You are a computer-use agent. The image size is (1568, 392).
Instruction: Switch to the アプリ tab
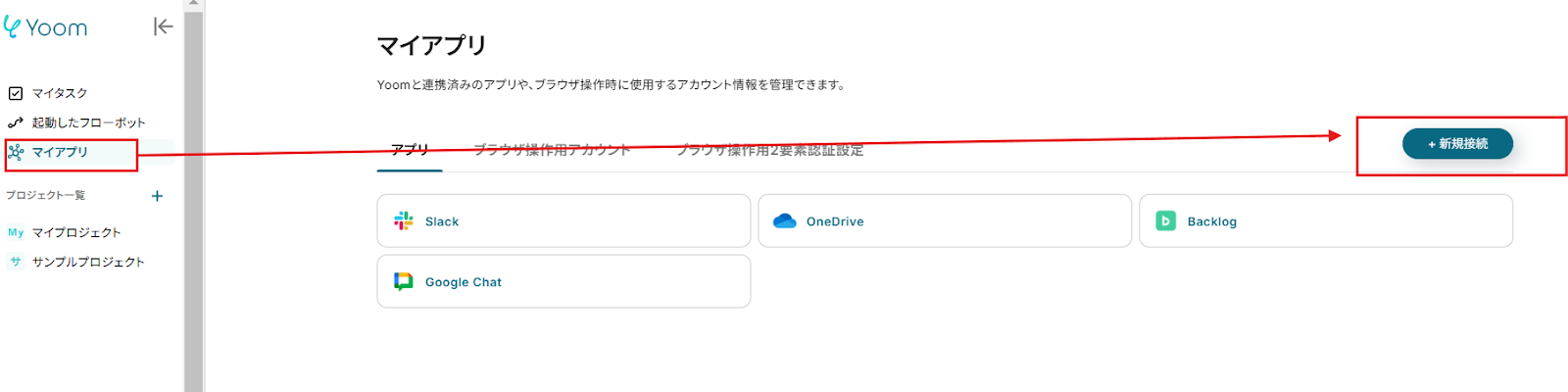coord(410,150)
